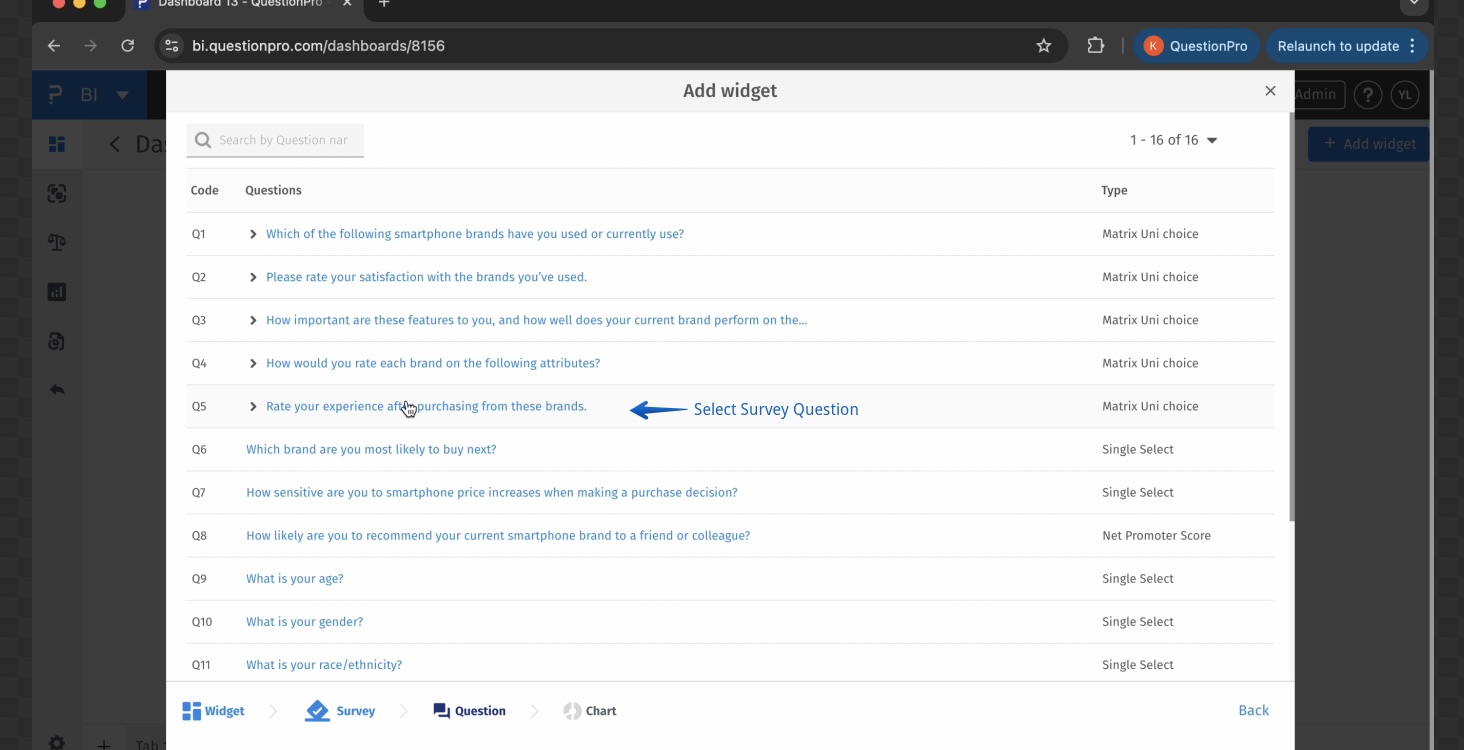Click the Chart step icon
Screen dimensions: 1464x750
click(x=572, y=711)
